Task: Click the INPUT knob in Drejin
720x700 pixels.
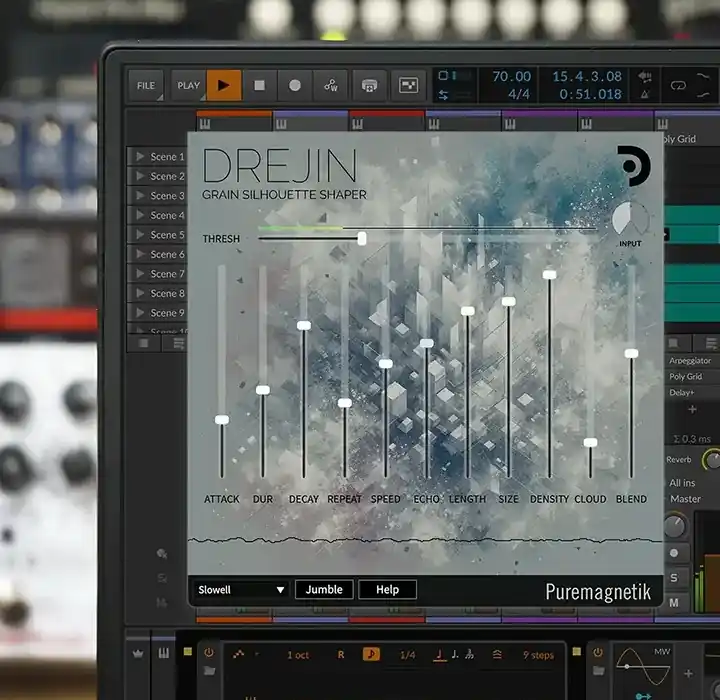Action: point(630,219)
